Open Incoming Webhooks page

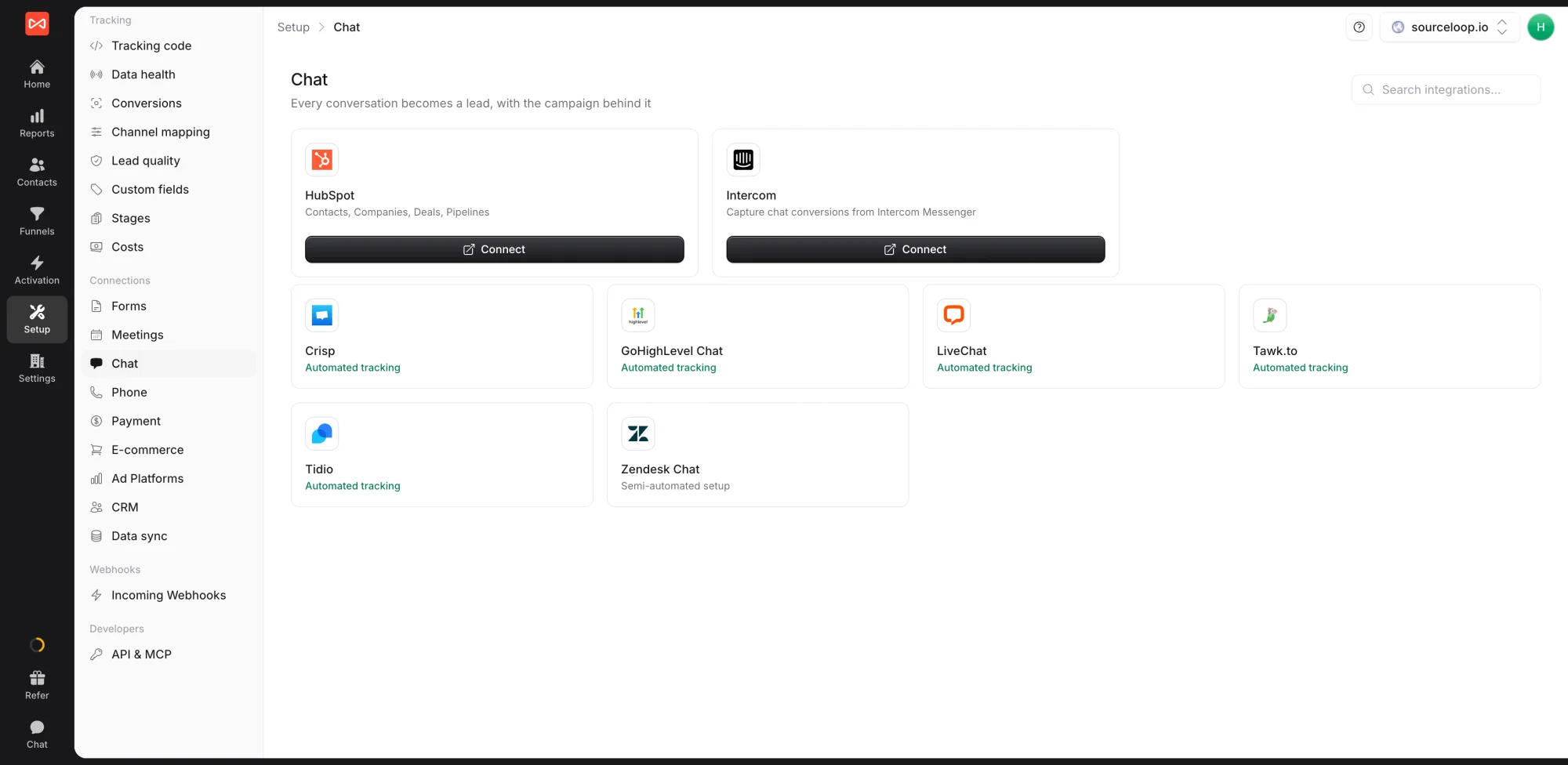[x=169, y=596]
